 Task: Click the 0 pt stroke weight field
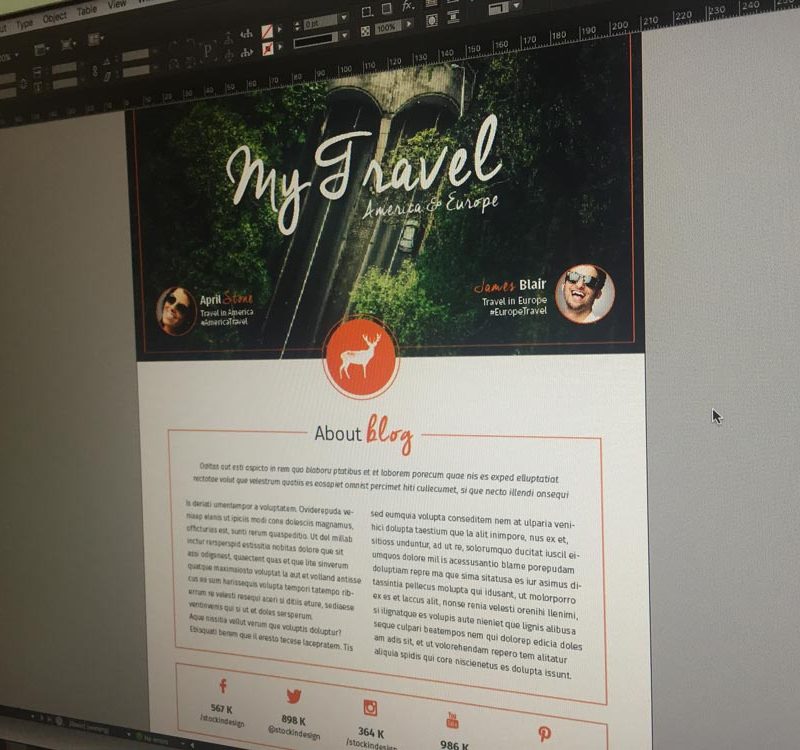(x=320, y=22)
